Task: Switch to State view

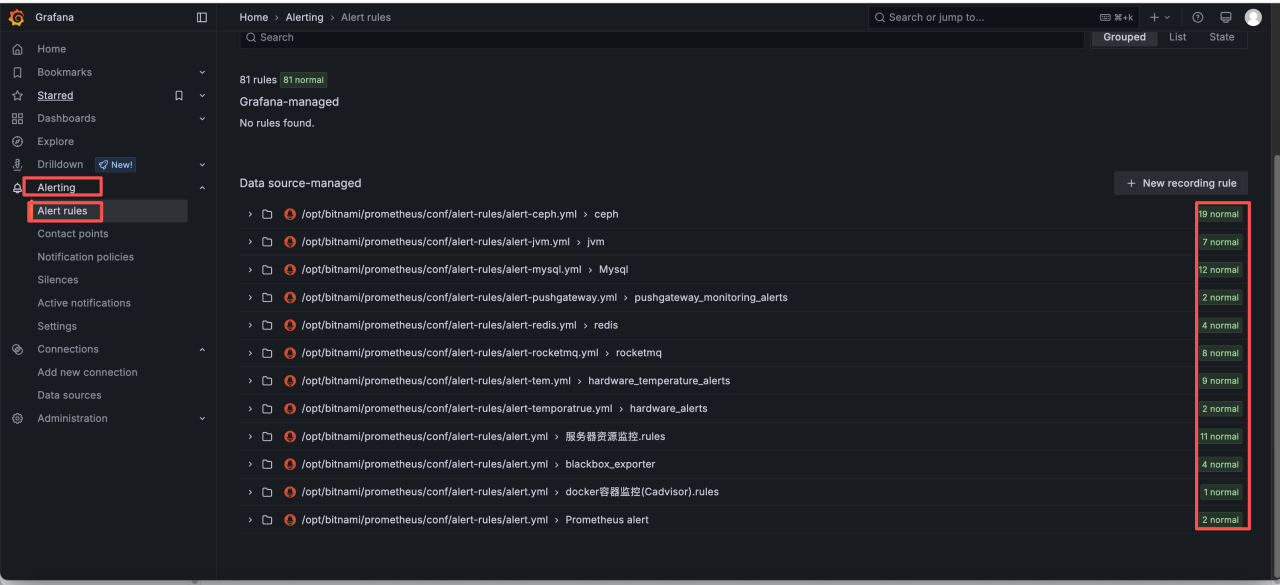Action: point(1221,37)
